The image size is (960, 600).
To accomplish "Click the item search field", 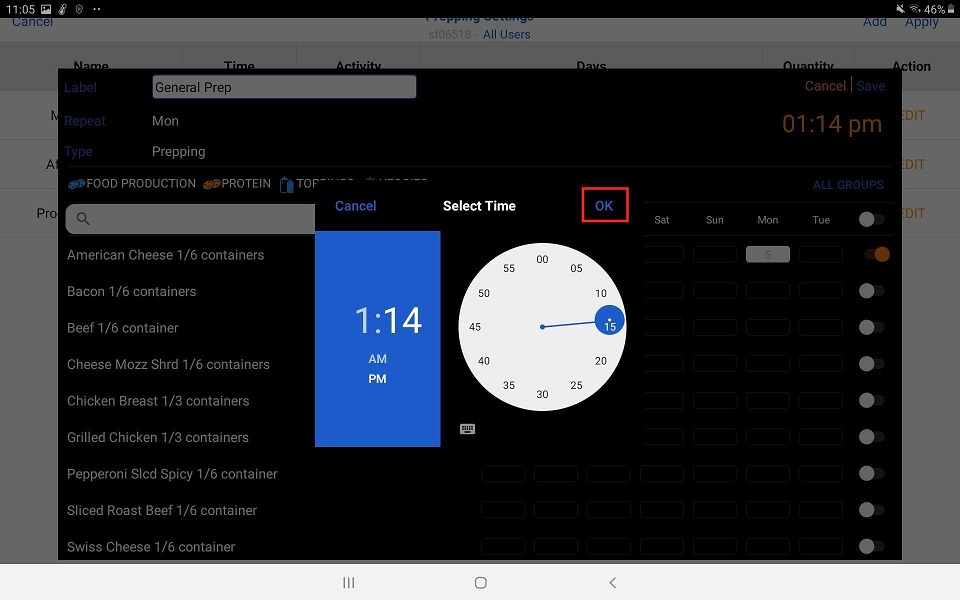I will click(190, 219).
